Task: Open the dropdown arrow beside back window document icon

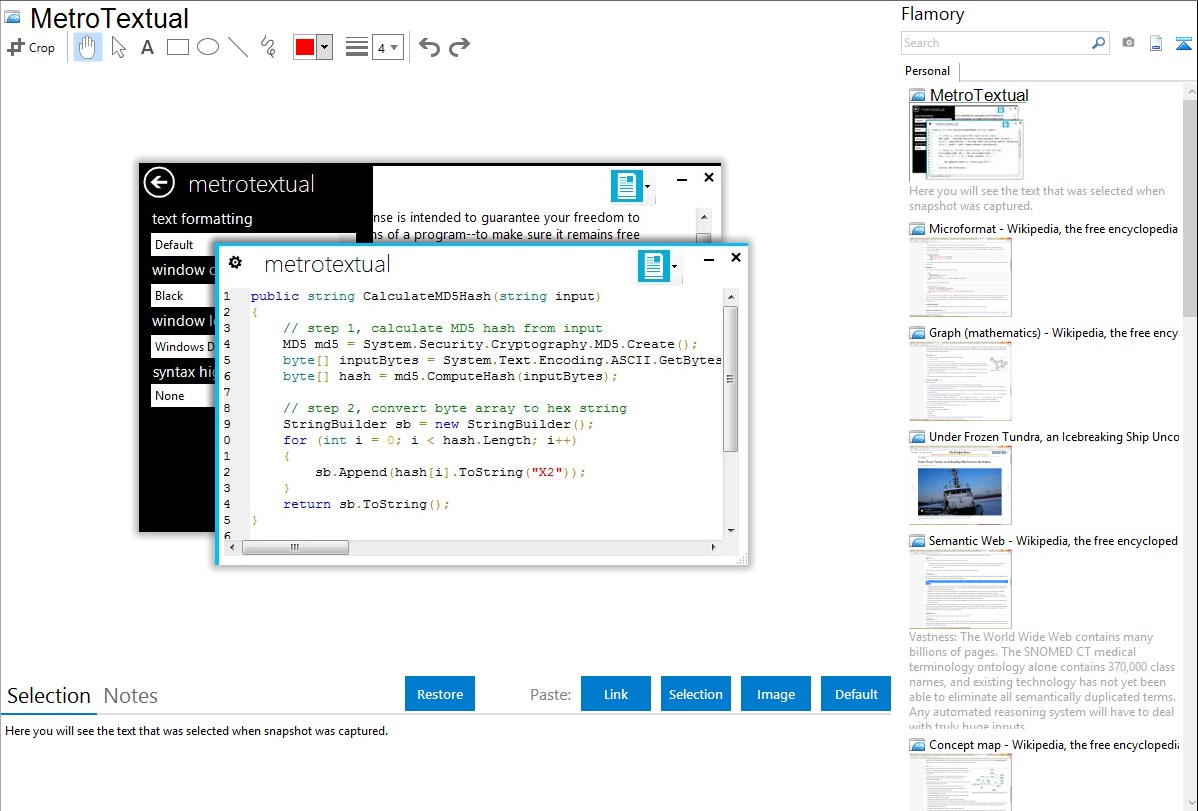Action: [x=648, y=187]
